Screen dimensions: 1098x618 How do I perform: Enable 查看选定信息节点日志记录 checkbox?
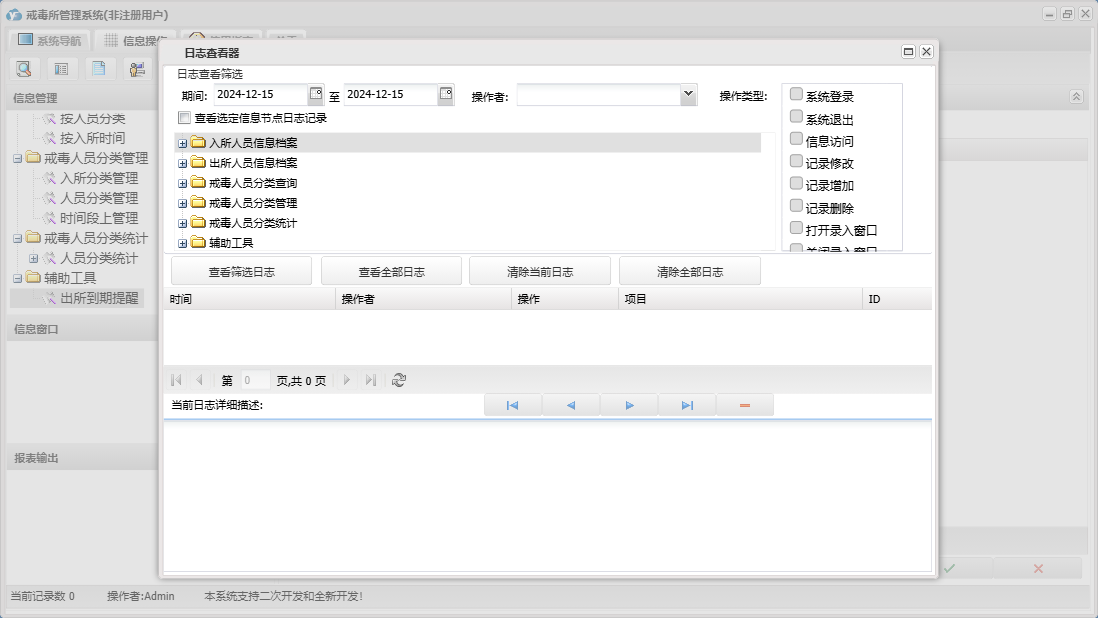[x=184, y=118]
